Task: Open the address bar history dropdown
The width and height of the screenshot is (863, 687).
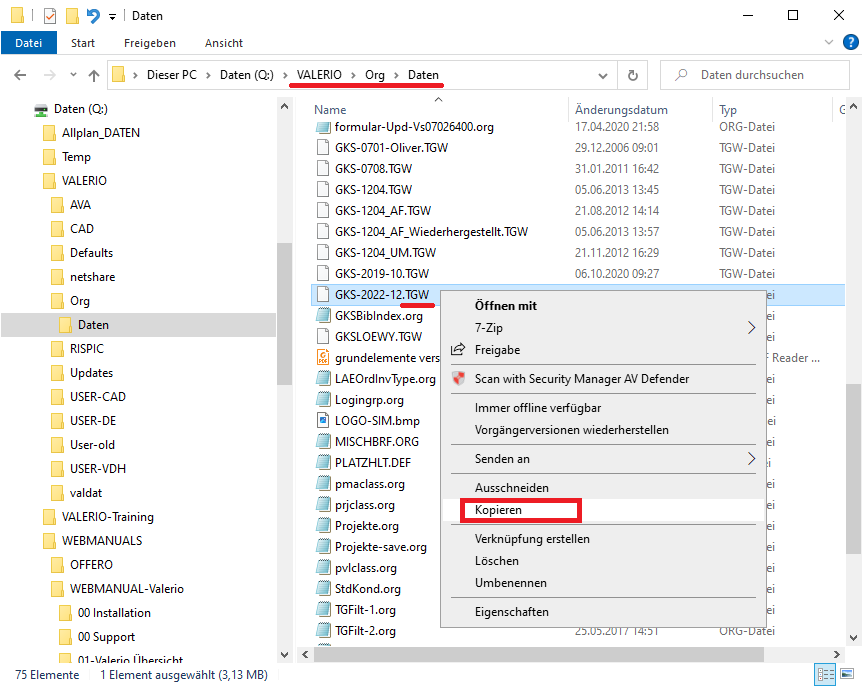Action: (602, 75)
